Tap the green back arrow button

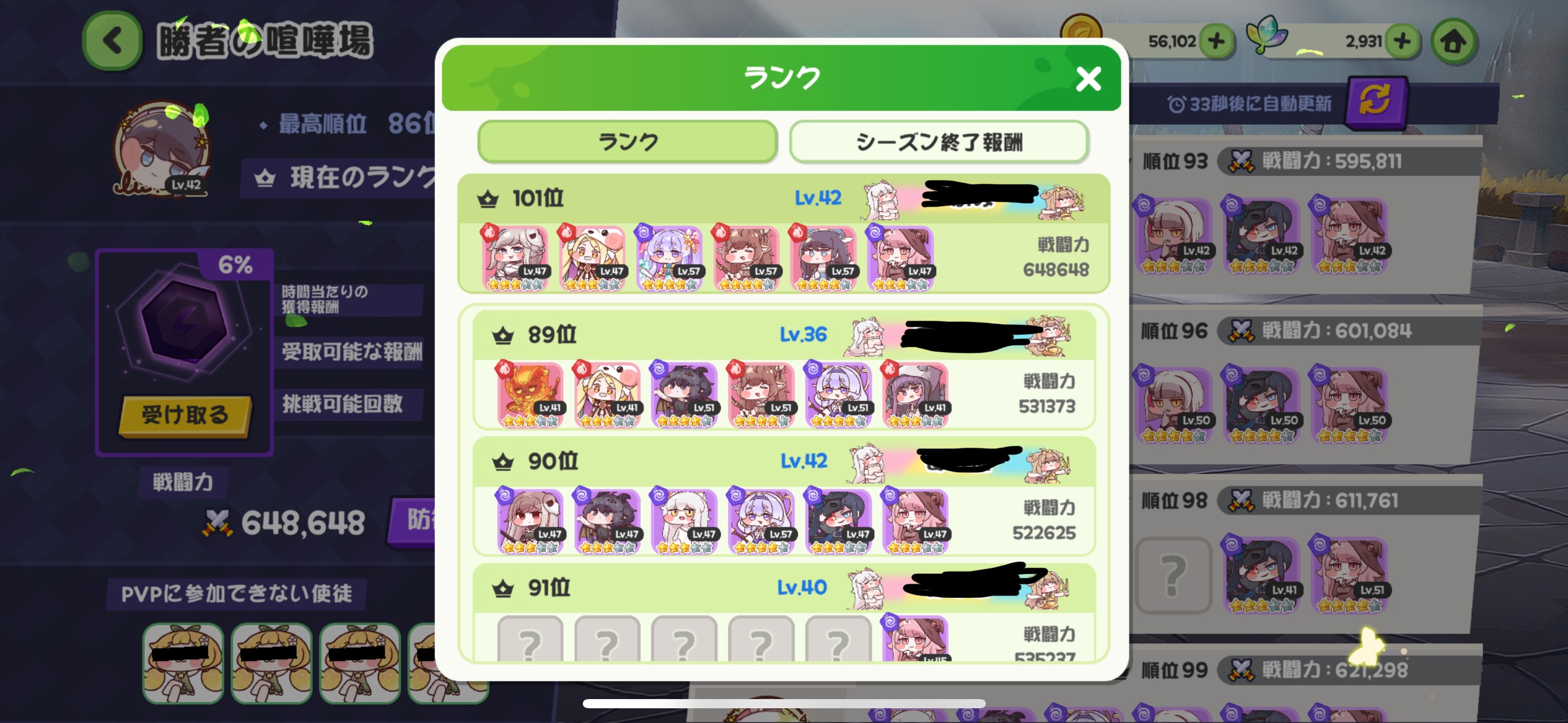(x=113, y=41)
